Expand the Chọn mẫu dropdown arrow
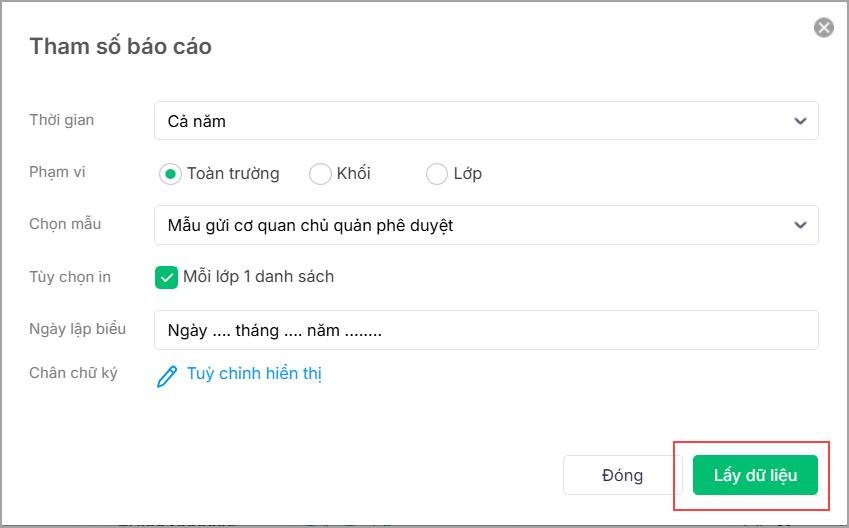This screenshot has height=528, width=849. click(x=800, y=225)
